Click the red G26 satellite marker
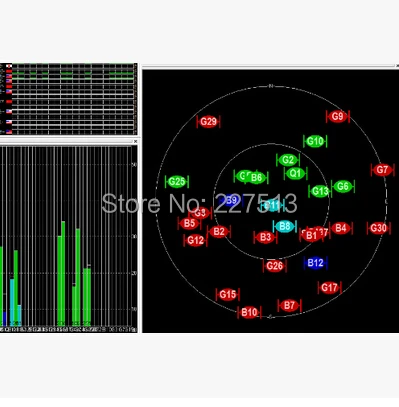Image resolution: width=399 pixels, height=407 pixels. pyautogui.click(x=275, y=266)
